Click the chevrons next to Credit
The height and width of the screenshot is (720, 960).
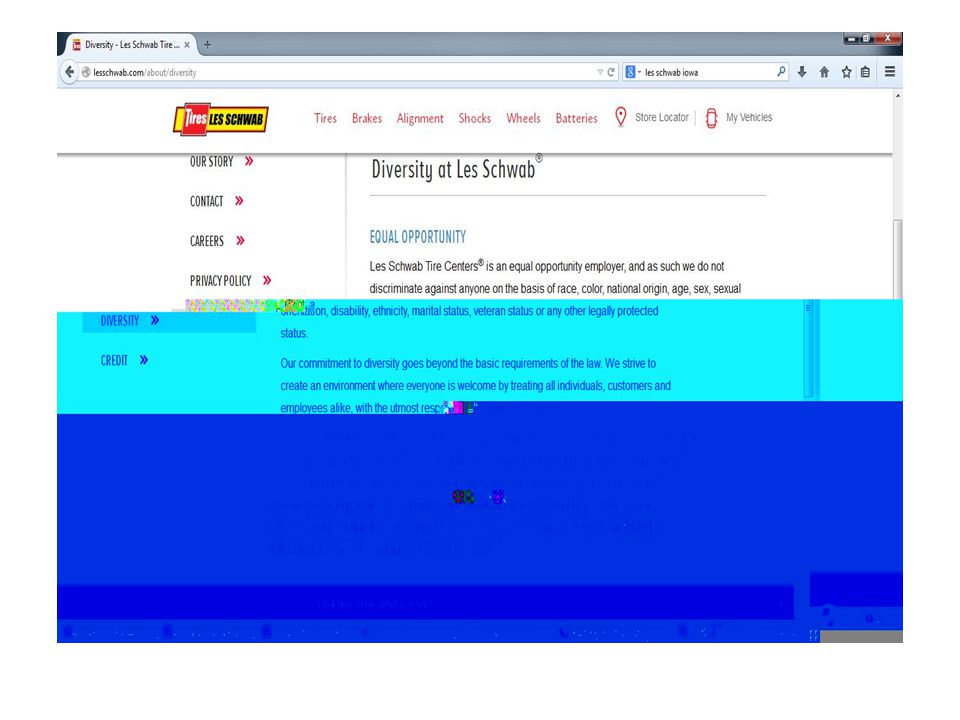pyautogui.click(x=143, y=360)
